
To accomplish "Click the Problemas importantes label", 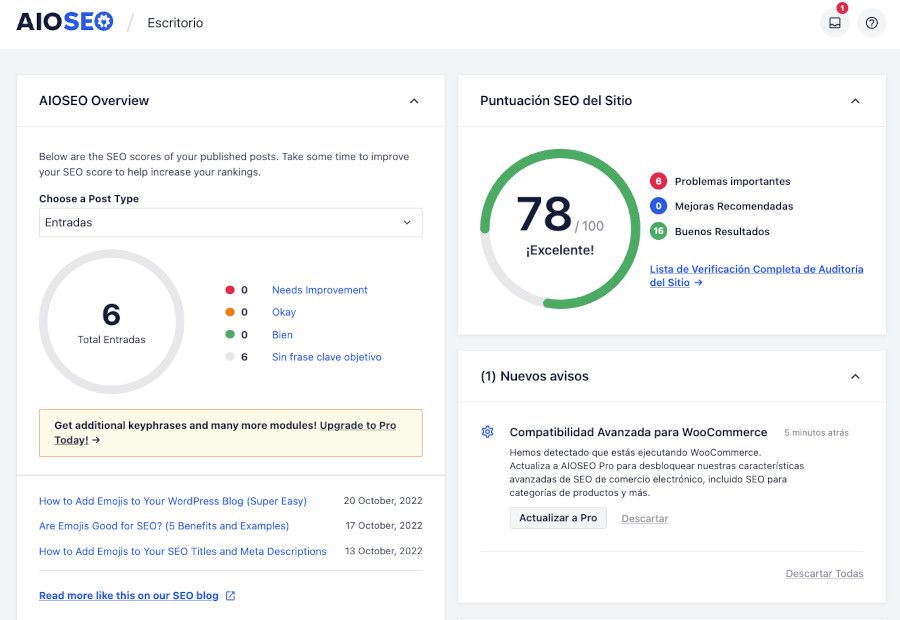I will [732, 181].
